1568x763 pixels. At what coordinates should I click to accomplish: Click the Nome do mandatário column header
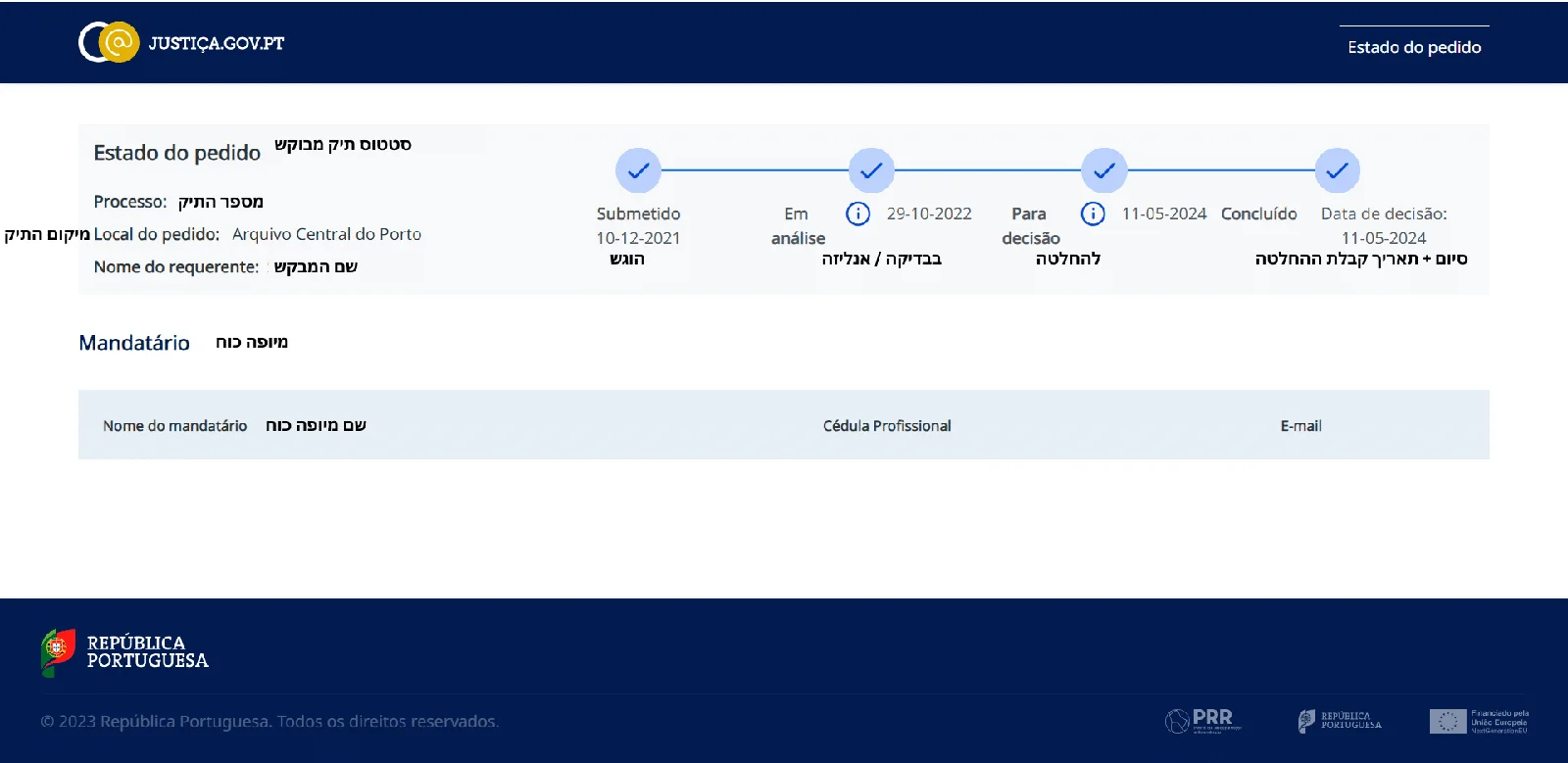click(174, 426)
